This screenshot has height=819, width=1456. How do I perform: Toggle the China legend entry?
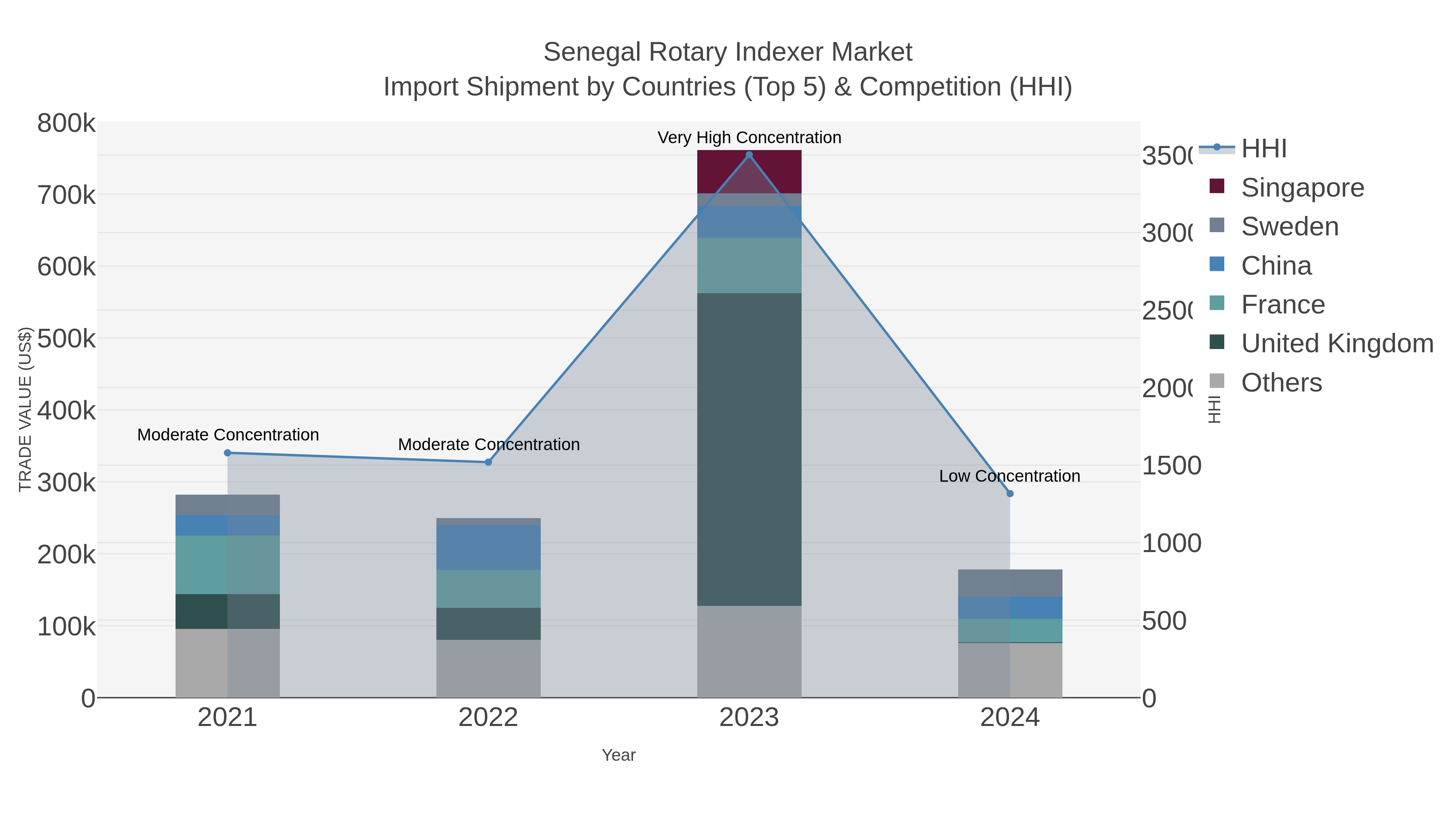coord(1260,266)
